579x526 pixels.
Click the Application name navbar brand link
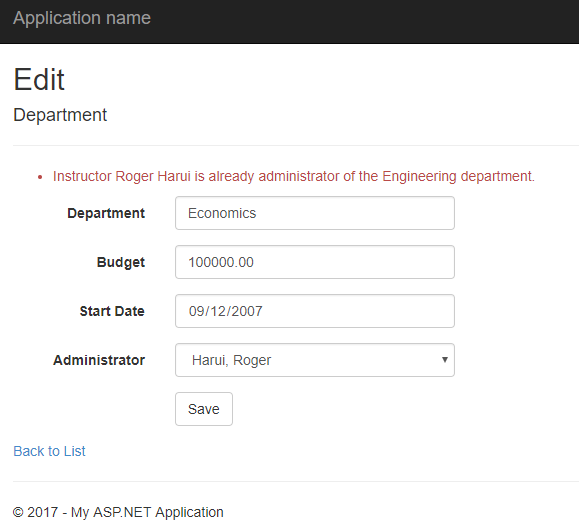coord(82,18)
